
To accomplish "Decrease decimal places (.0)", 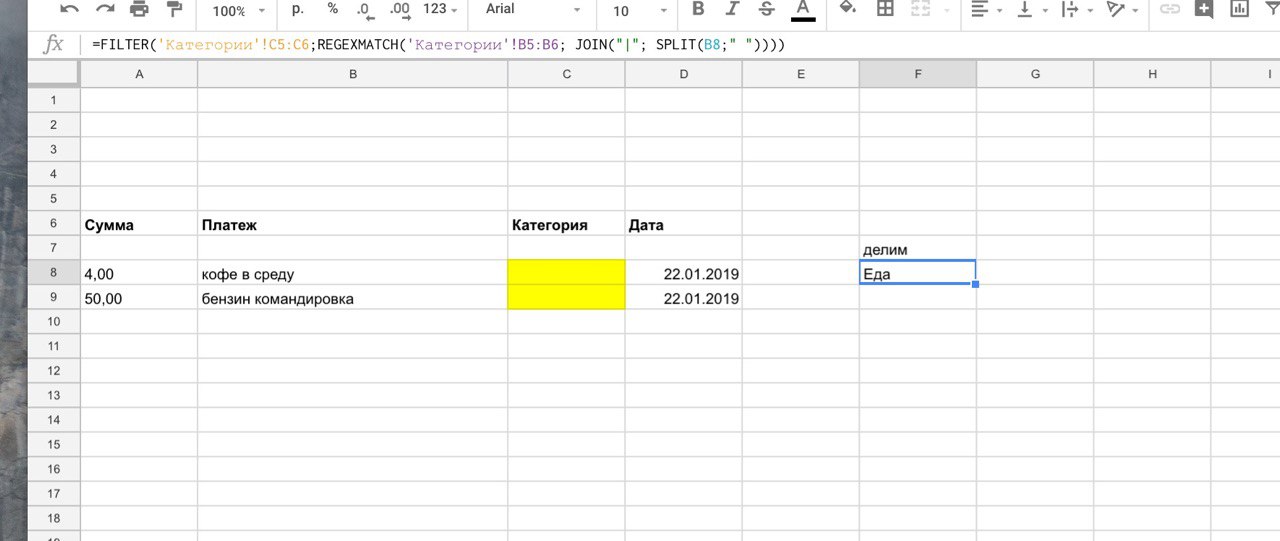I will [365, 10].
